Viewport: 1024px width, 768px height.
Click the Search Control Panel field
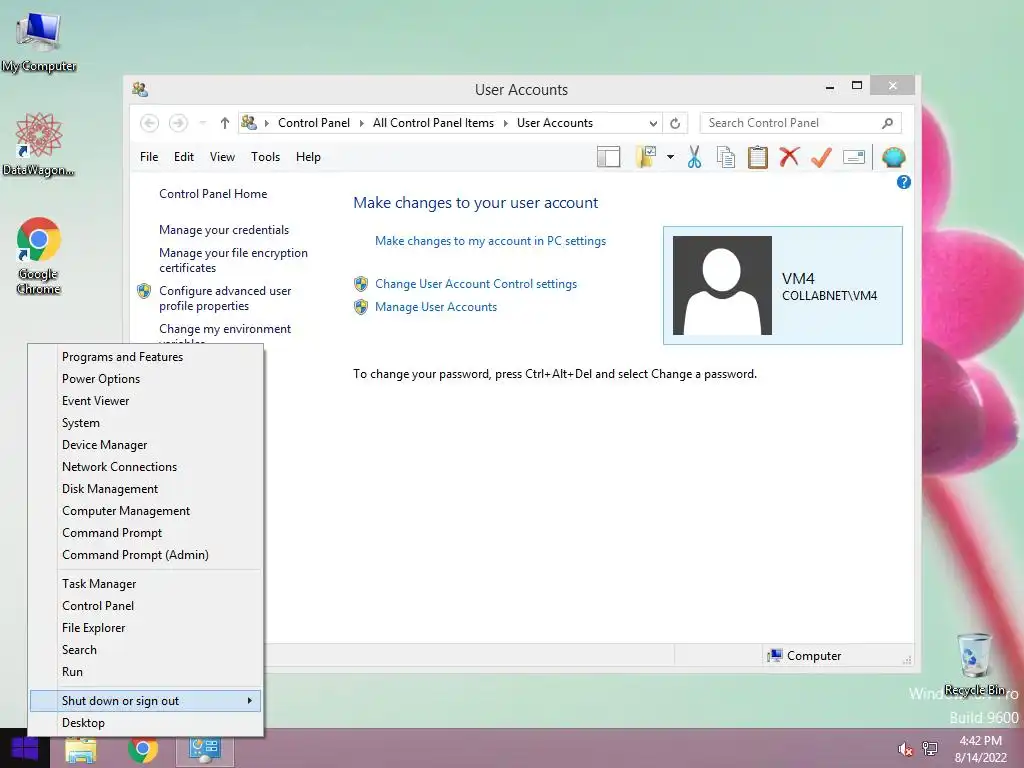(x=801, y=123)
